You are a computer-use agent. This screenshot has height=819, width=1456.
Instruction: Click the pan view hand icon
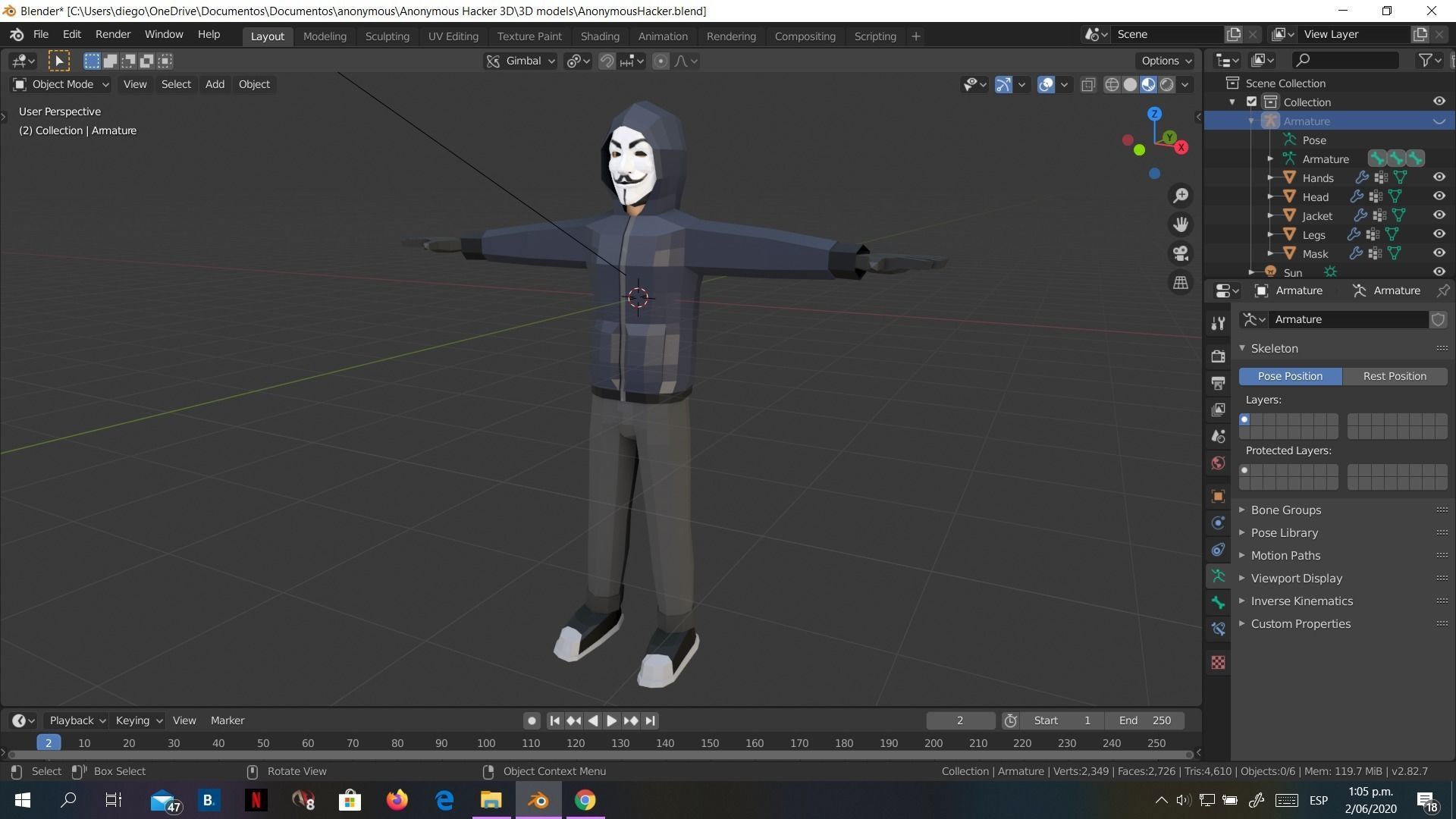[1181, 224]
